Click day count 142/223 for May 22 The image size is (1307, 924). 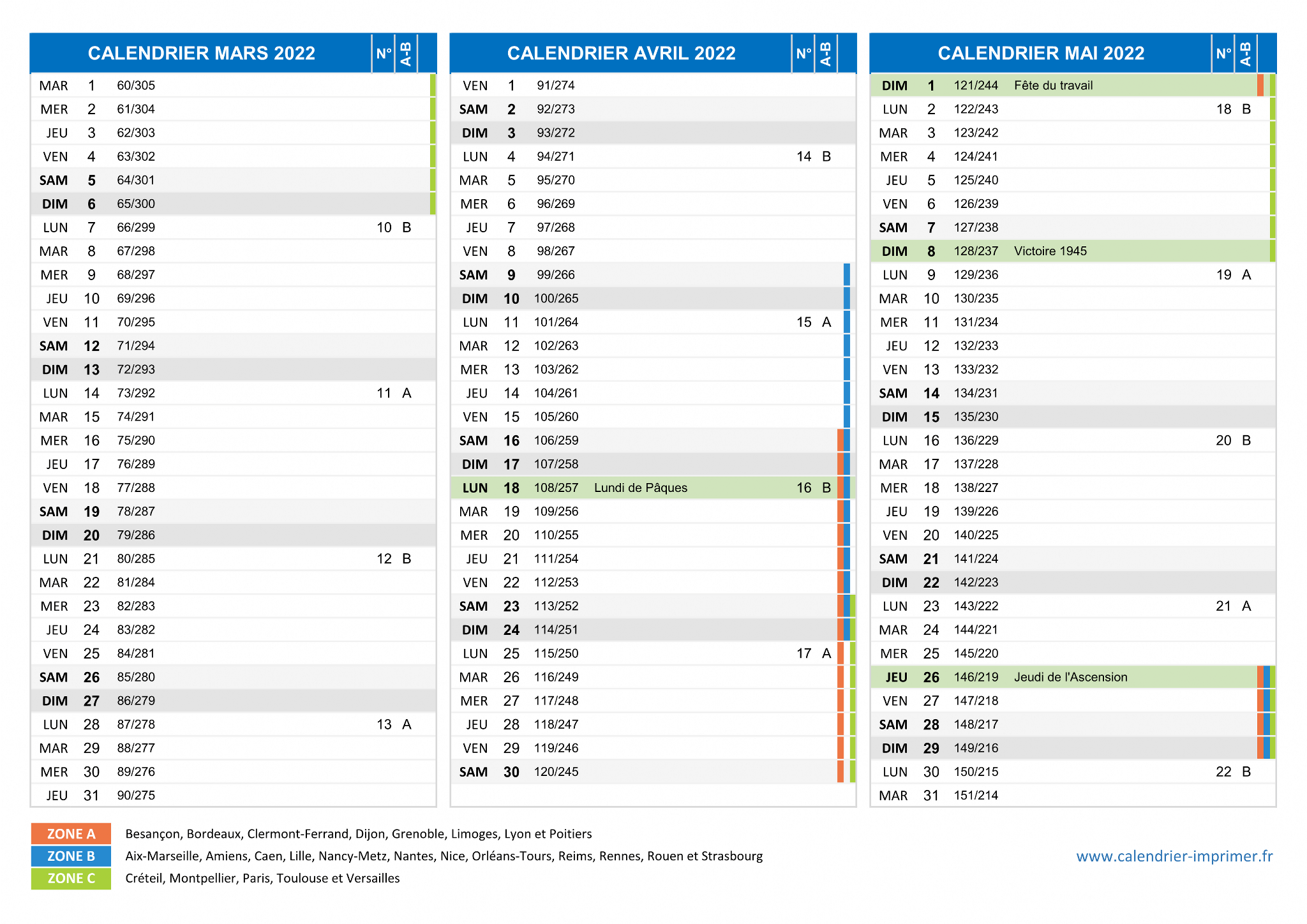click(976, 582)
